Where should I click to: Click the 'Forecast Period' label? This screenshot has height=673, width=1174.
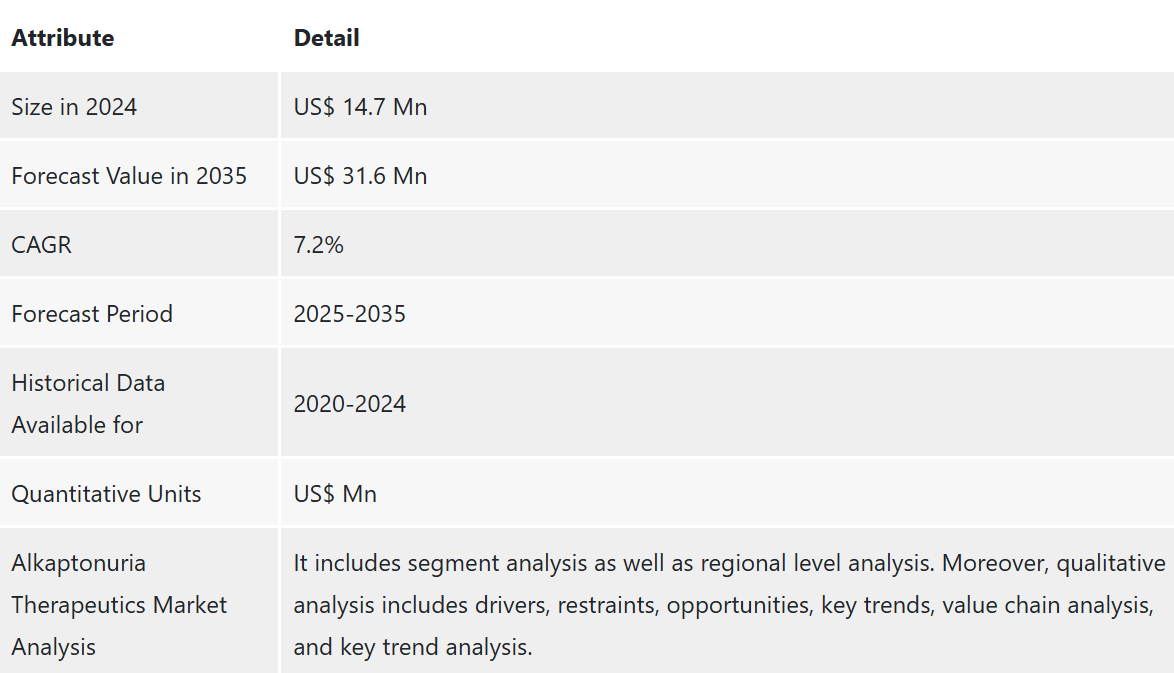[92, 314]
